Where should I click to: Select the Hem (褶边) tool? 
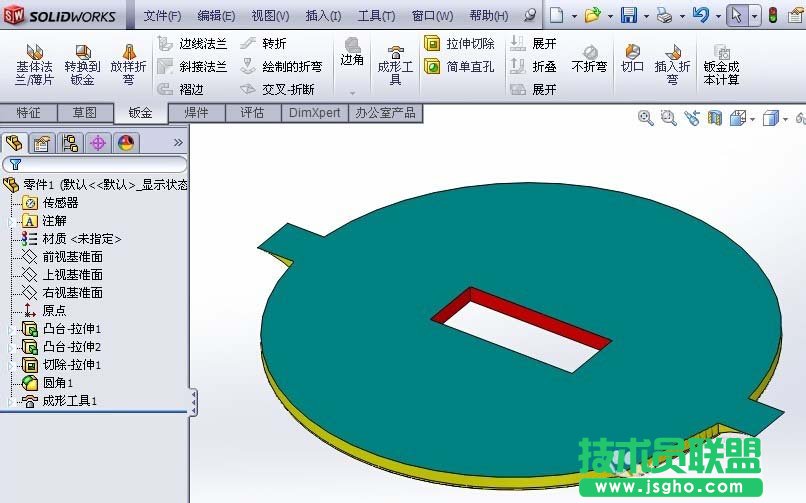tap(180, 89)
